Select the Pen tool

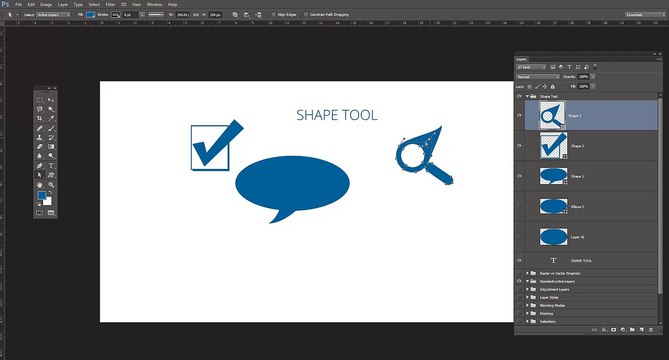40,166
